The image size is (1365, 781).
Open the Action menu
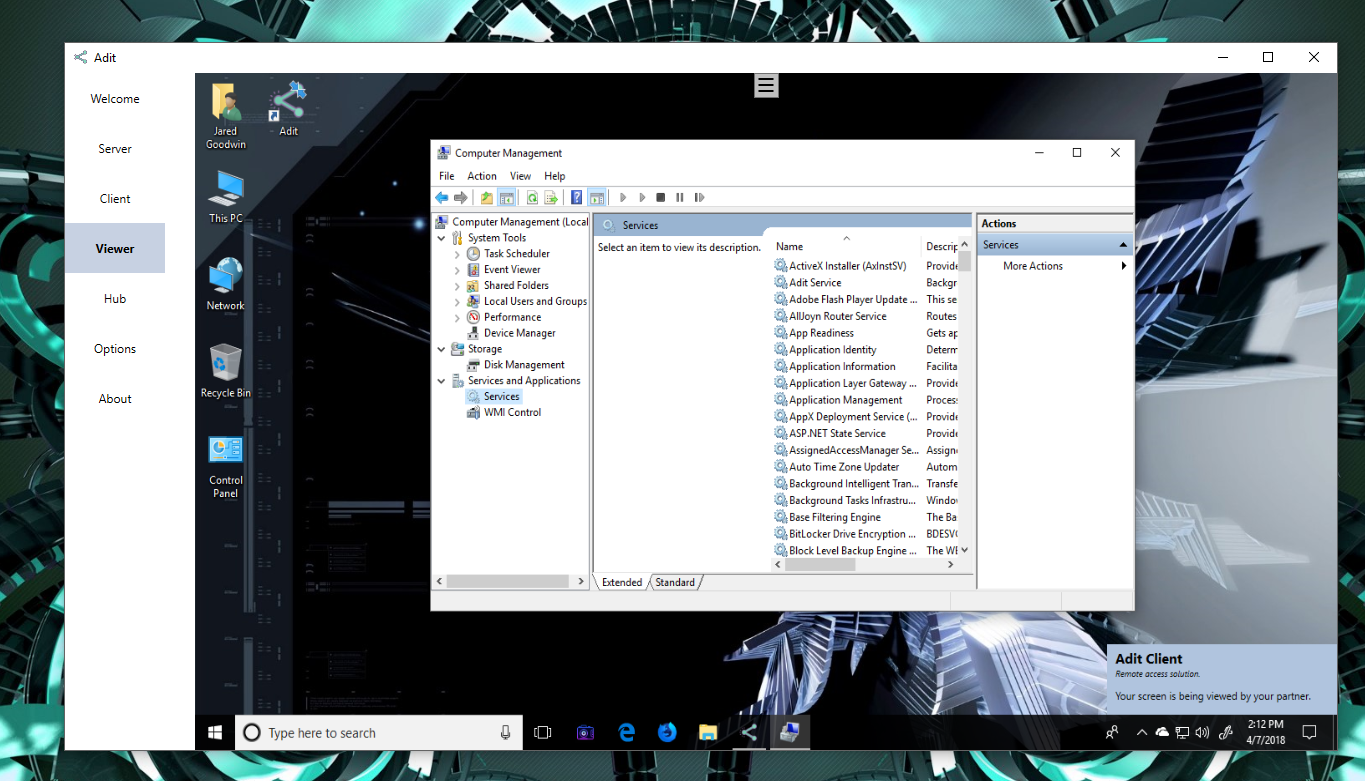[481, 175]
